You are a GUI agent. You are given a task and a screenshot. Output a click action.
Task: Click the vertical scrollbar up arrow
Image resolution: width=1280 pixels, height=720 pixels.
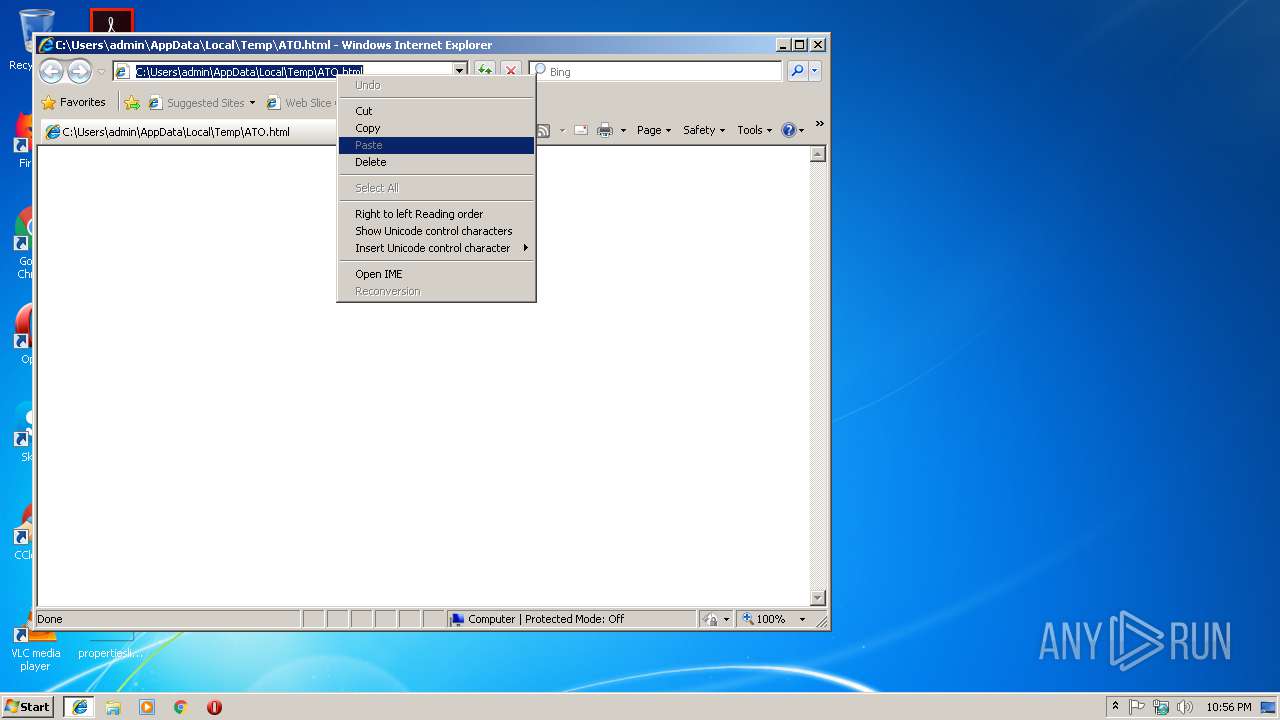[817, 154]
